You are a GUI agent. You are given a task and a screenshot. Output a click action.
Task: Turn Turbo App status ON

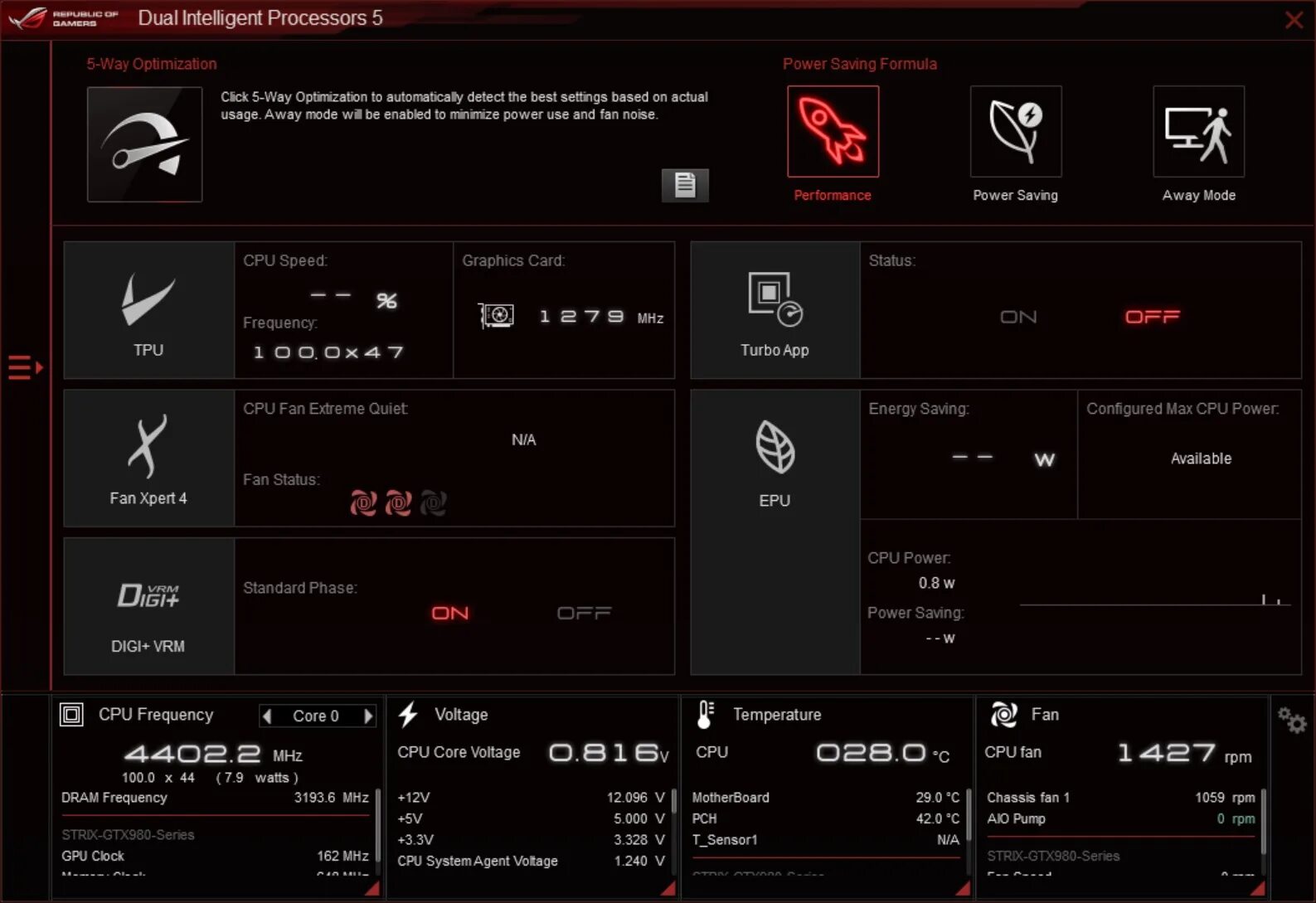(1018, 317)
